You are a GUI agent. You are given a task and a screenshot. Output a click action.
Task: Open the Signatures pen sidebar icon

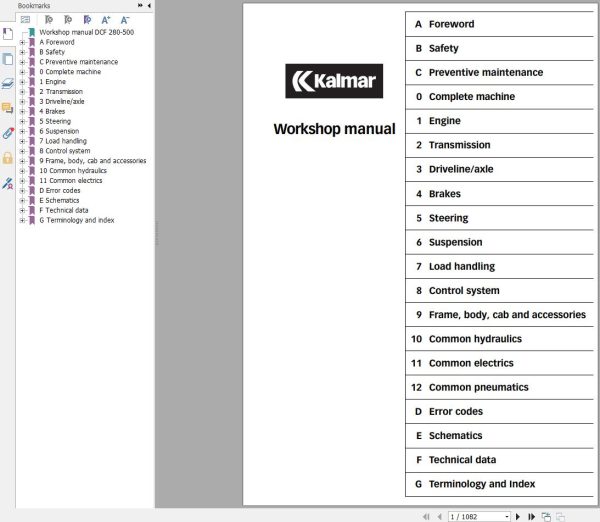pyautogui.click(x=8, y=183)
